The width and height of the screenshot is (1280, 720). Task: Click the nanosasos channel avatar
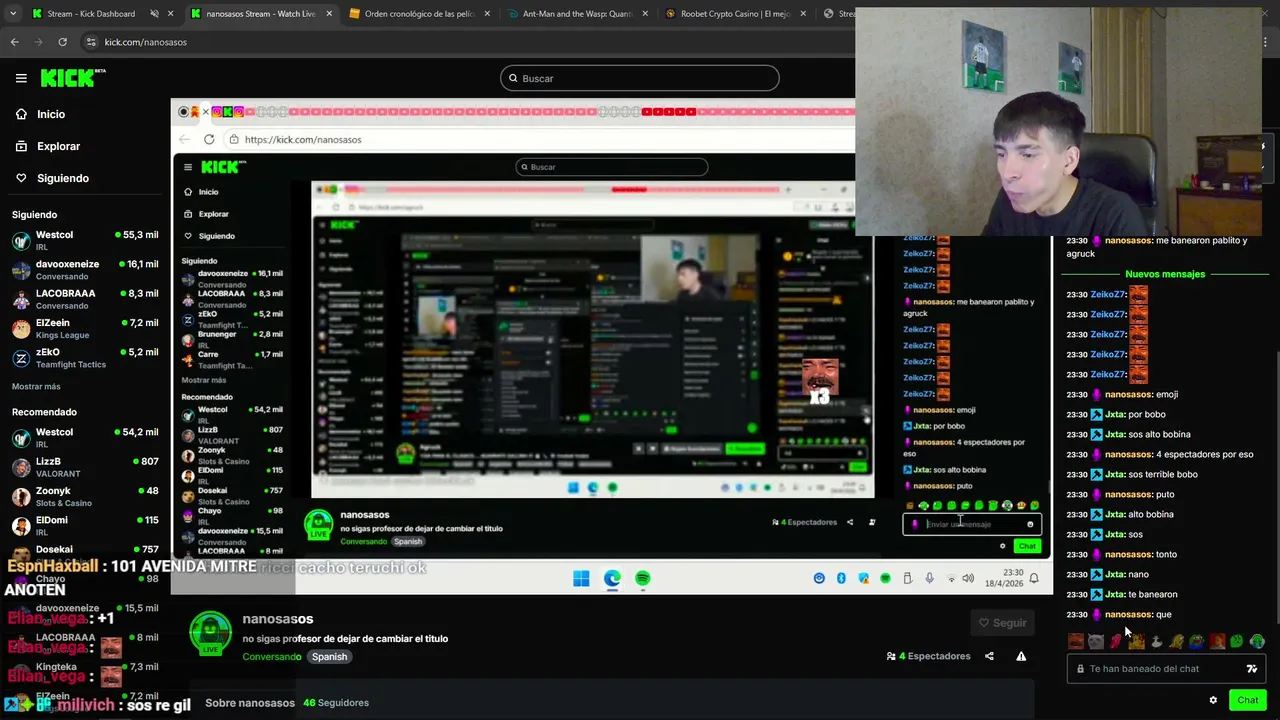point(210,632)
